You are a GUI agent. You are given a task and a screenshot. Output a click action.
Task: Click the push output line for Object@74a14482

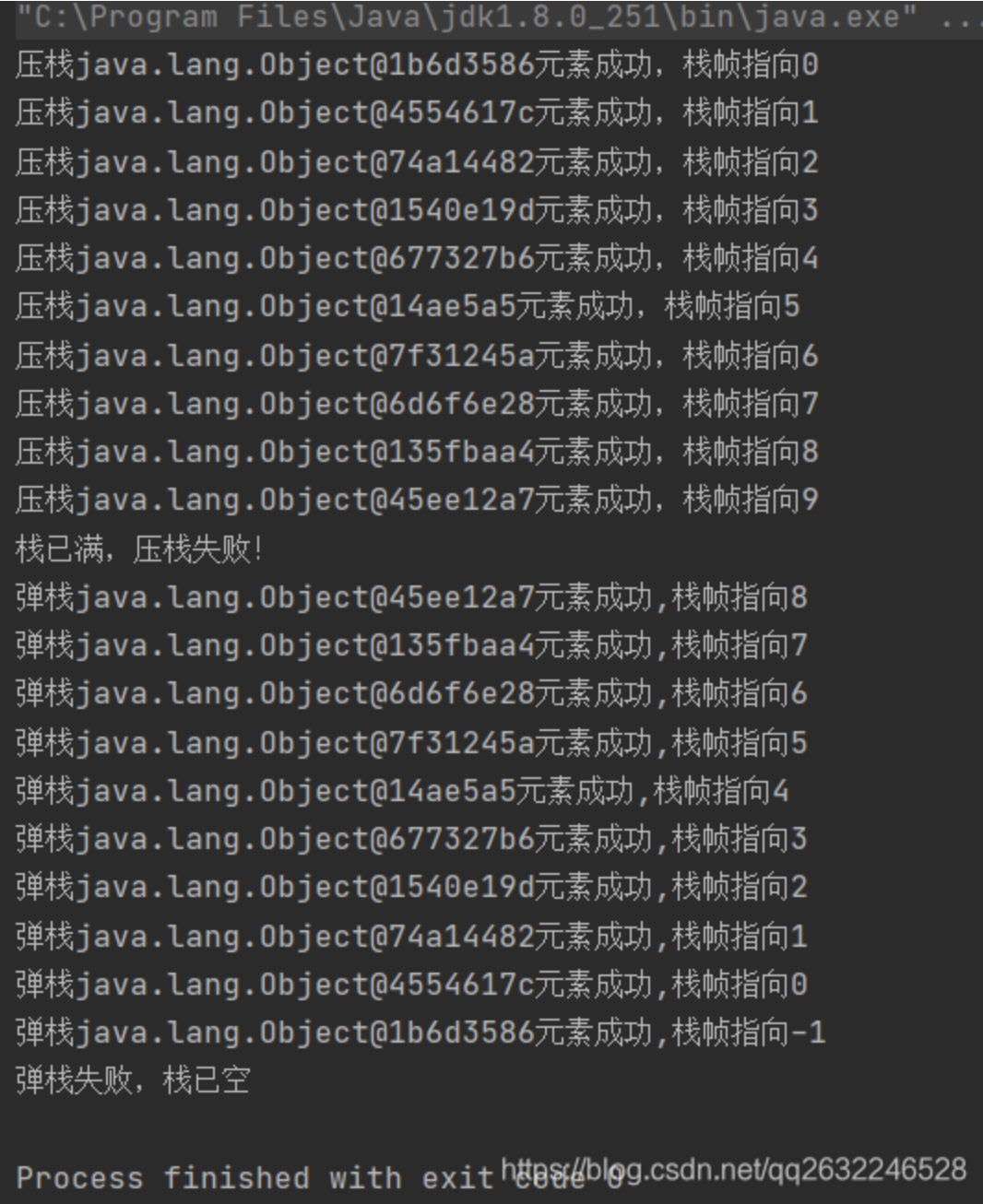click(417, 162)
